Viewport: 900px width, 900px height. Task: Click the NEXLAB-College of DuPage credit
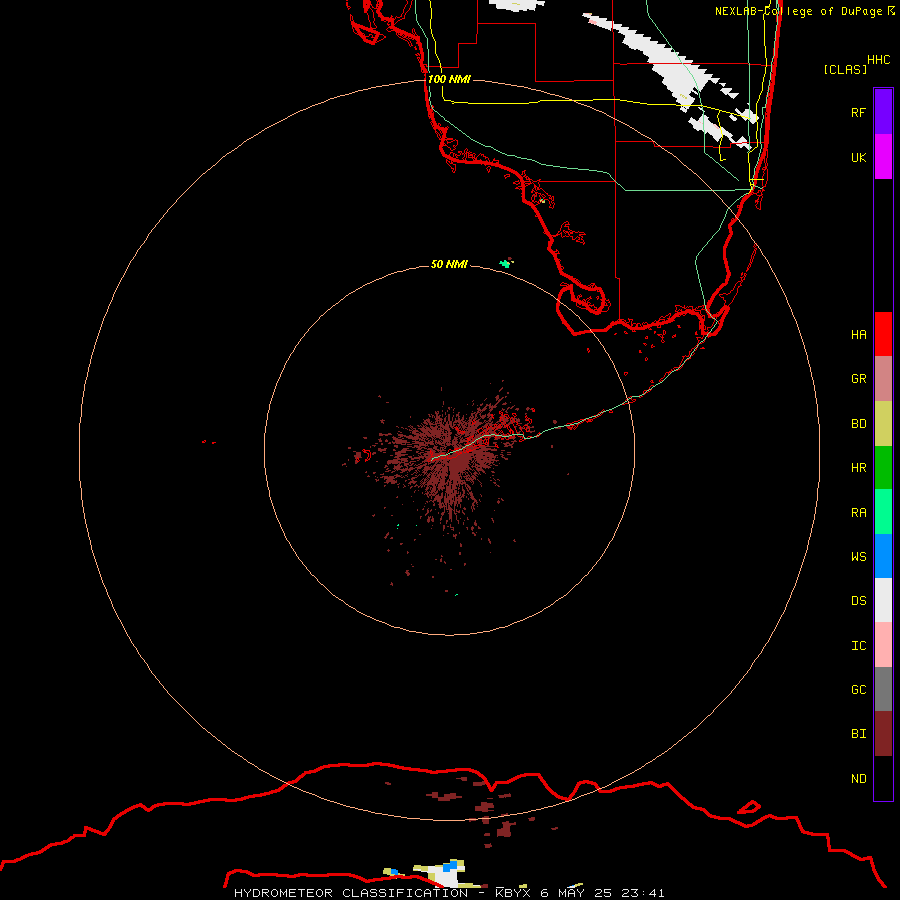coord(804,11)
